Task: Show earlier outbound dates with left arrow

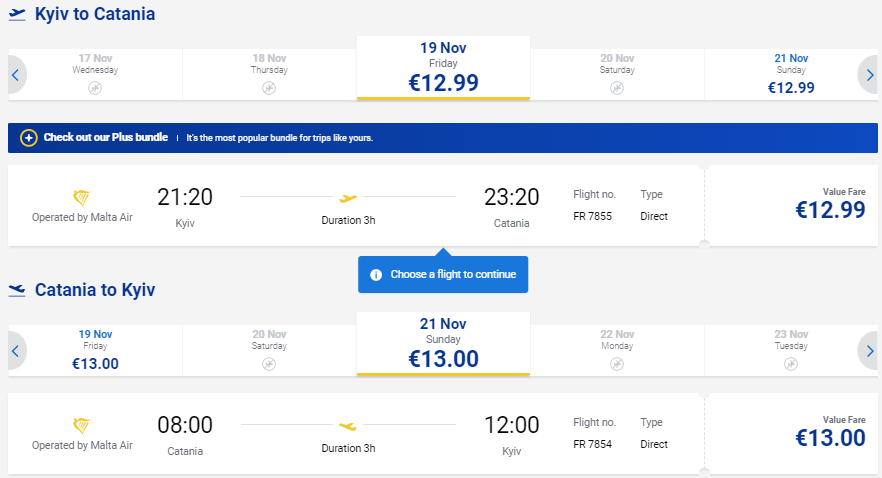Action: (x=16, y=75)
